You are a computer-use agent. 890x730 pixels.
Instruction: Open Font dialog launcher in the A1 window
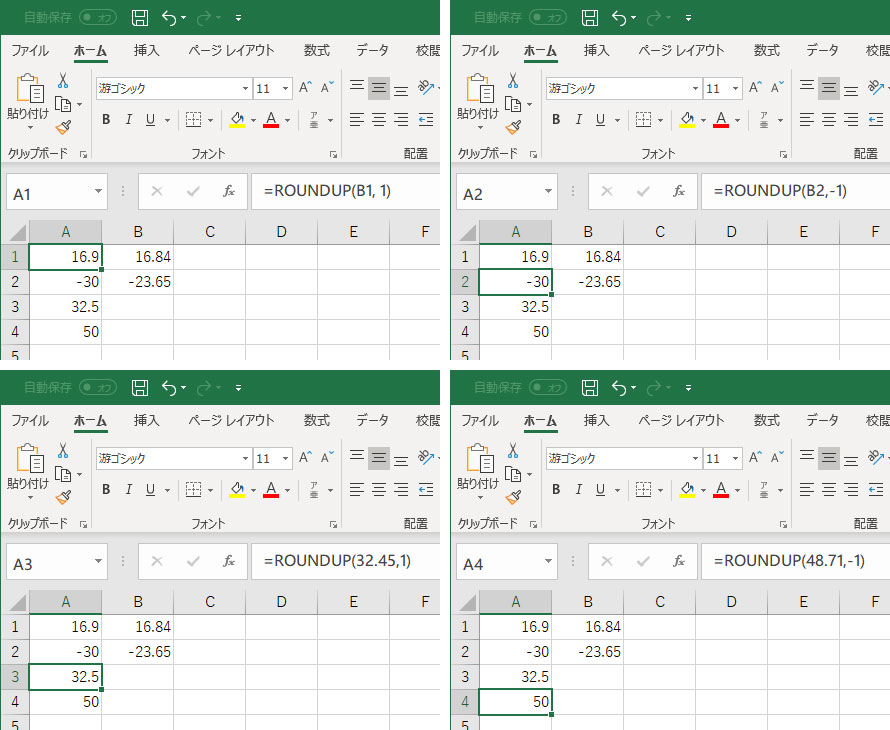tap(333, 154)
